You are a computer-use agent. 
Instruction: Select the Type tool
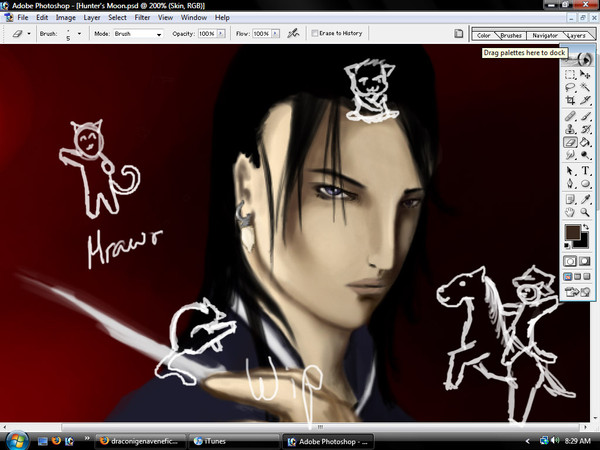[x=585, y=171]
